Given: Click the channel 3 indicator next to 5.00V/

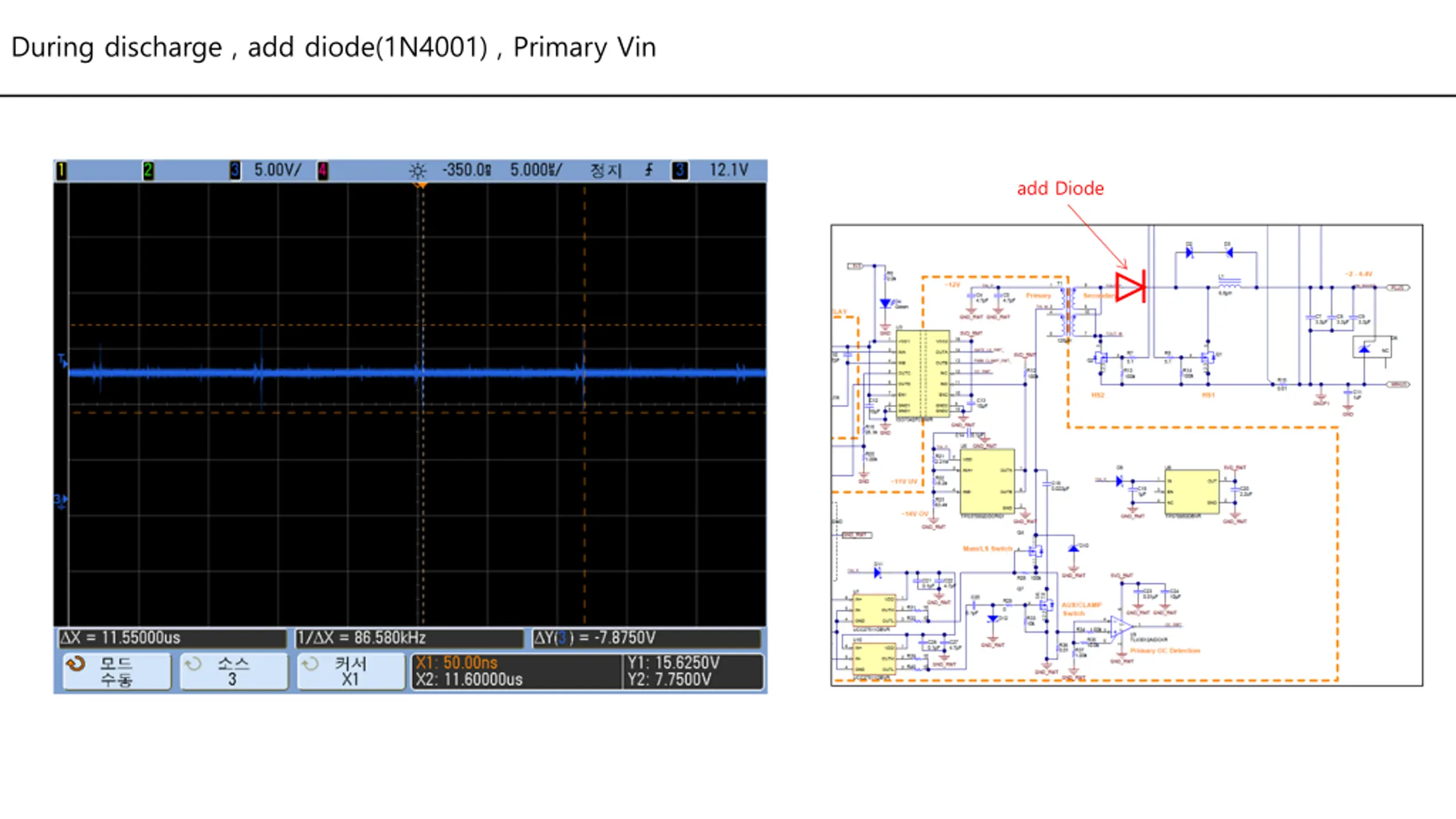Looking at the screenshot, I should click(x=235, y=170).
